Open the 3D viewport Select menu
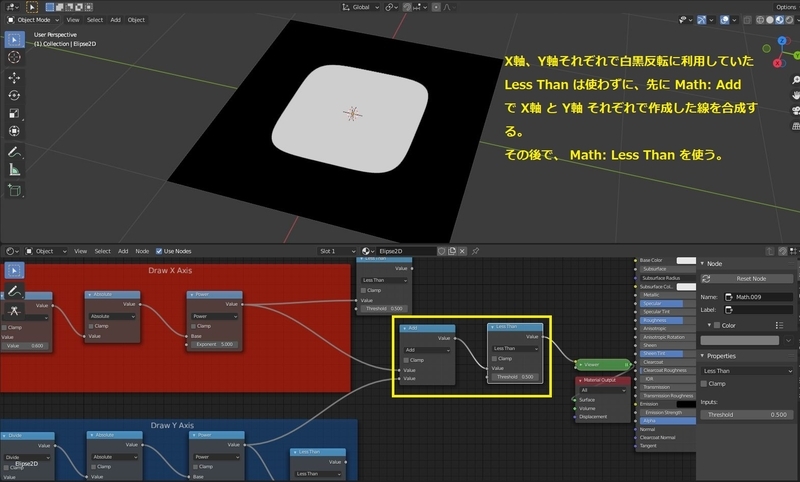Viewport: 800px width, 482px height. coord(95,20)
